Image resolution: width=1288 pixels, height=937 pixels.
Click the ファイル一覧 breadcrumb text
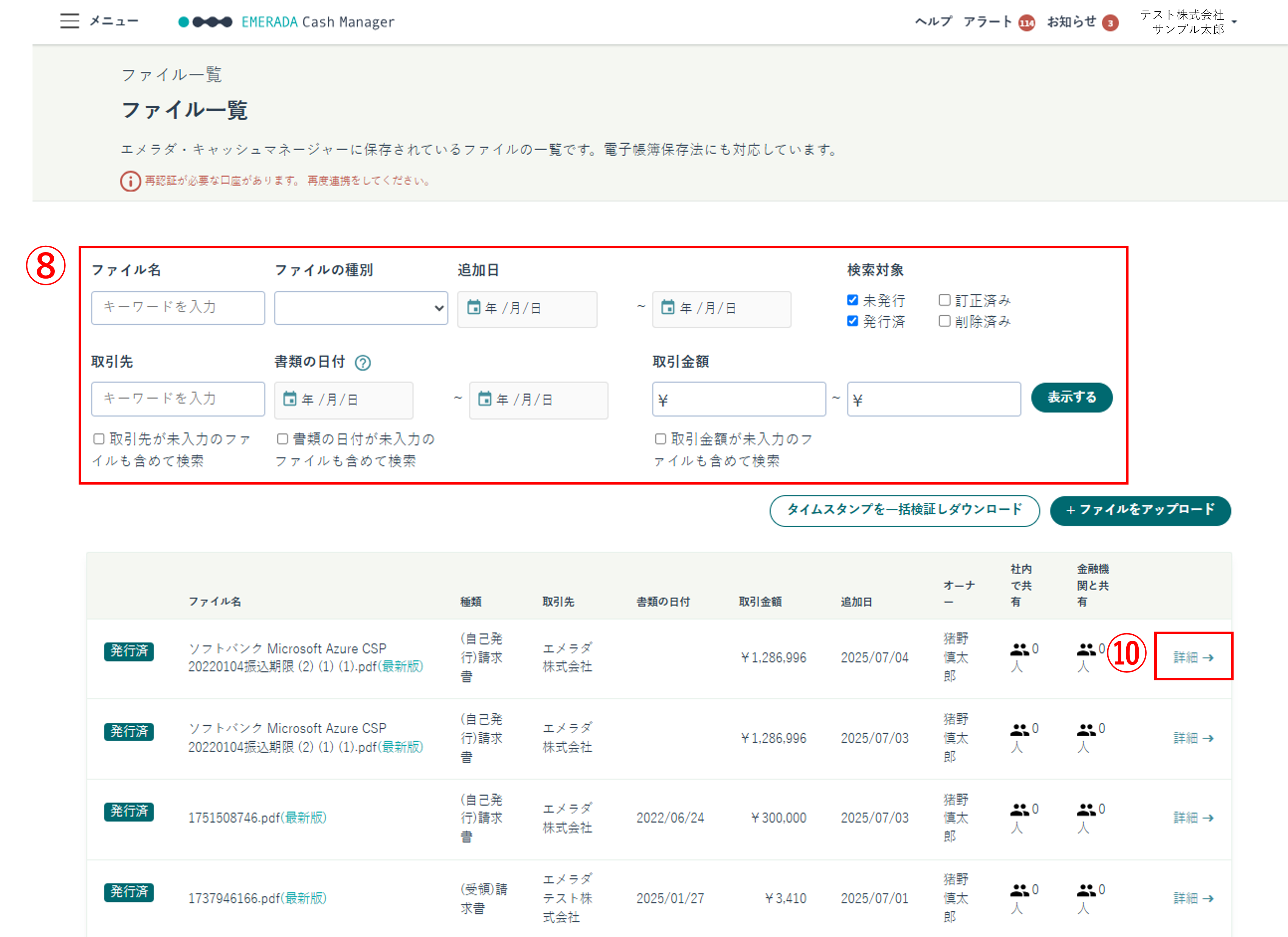(171, 74)
